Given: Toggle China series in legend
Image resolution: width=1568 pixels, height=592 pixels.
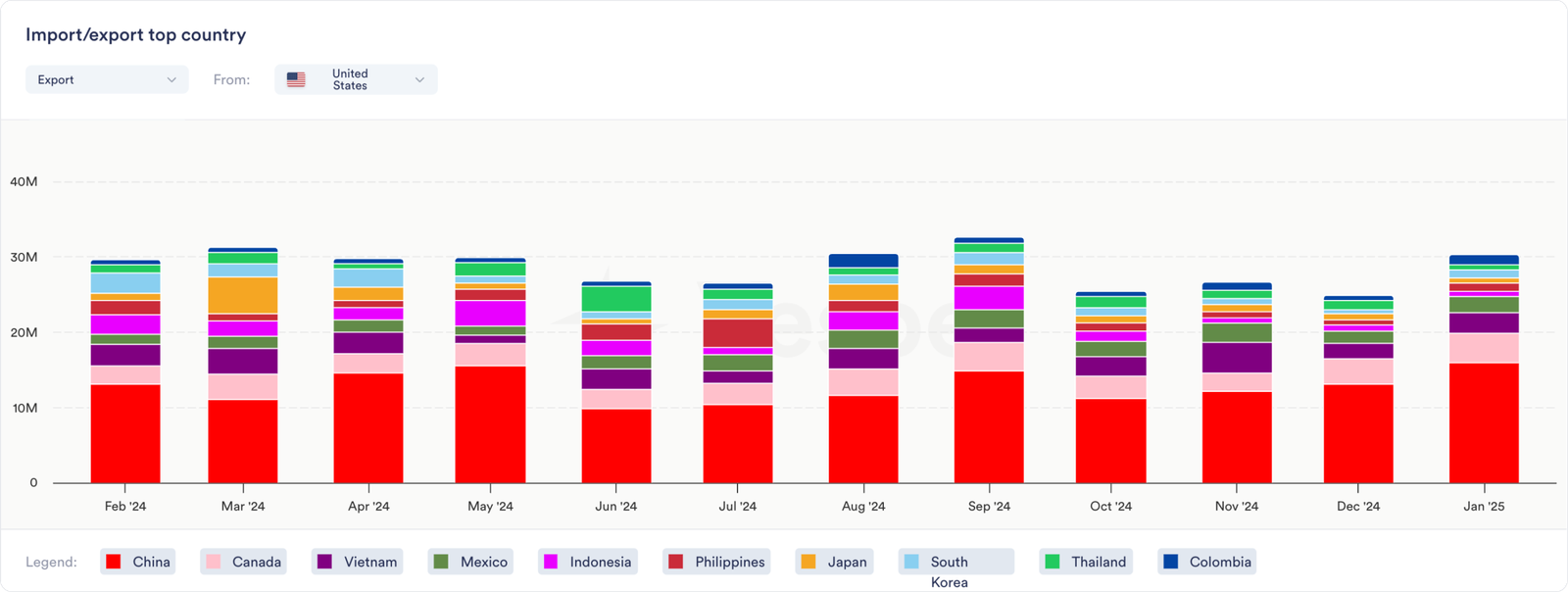Looking at the screenshot, I should (138, 562).
